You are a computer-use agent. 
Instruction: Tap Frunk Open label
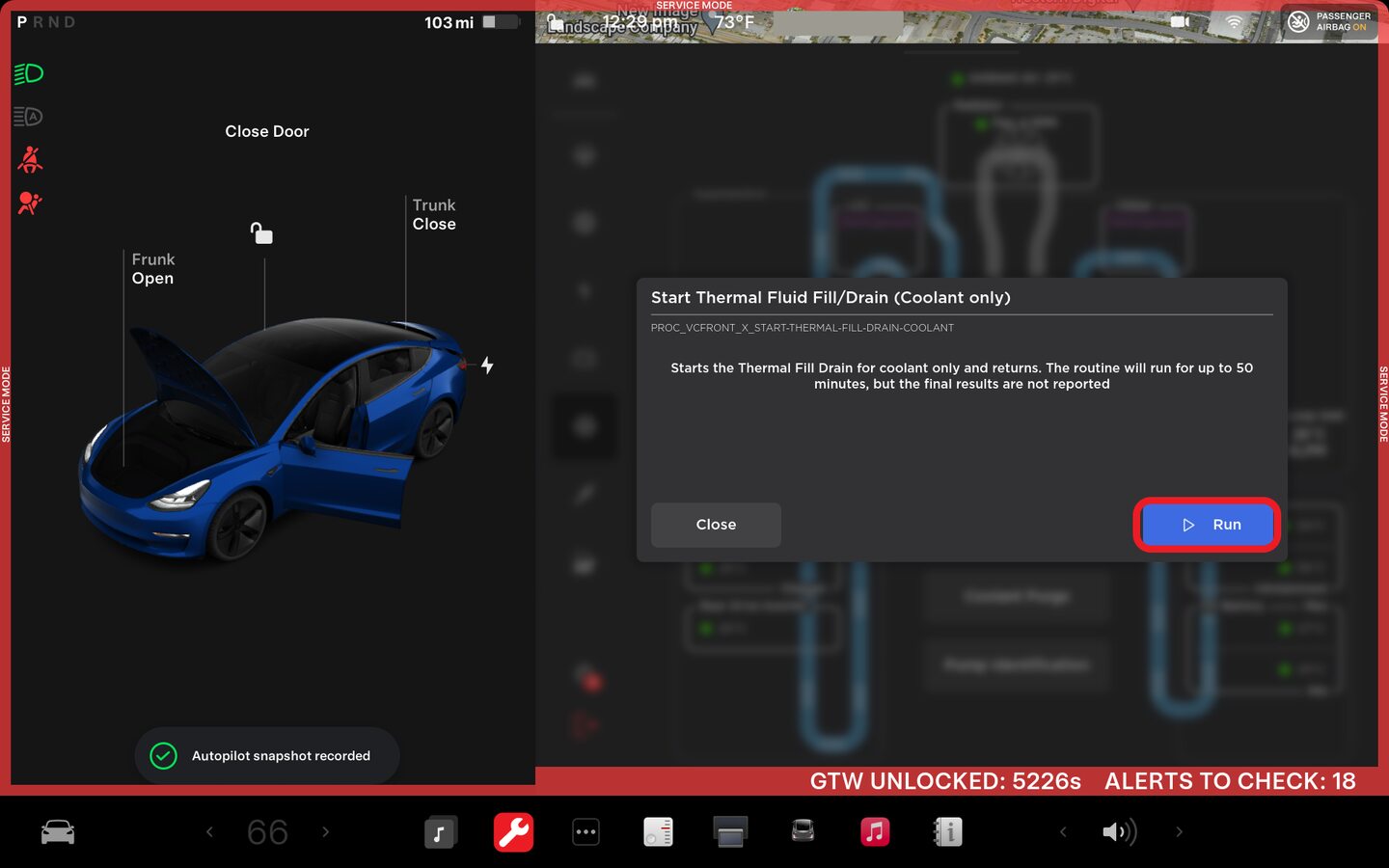click(152, 269)
